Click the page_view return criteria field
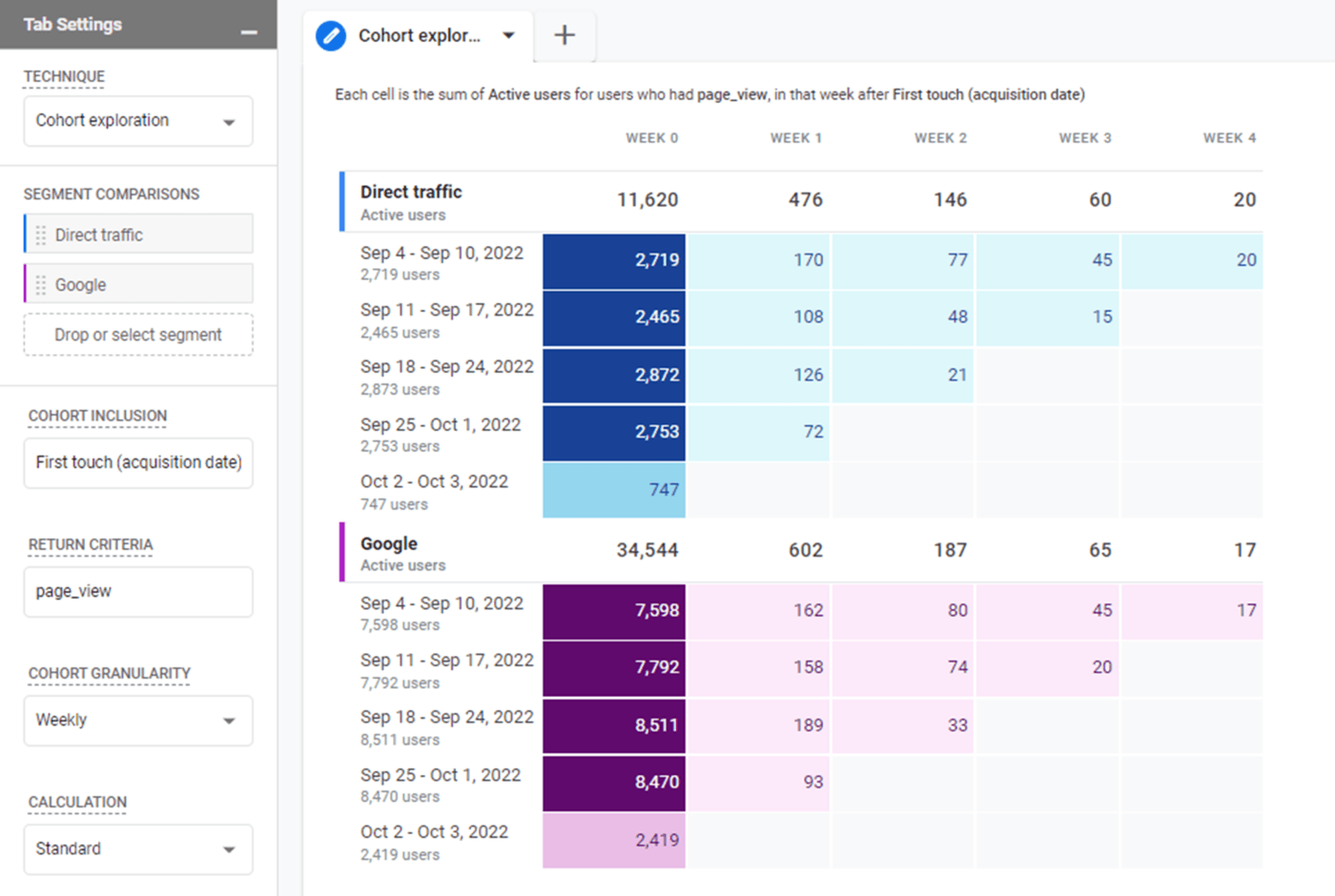The image size is (1335, 896). click(x=138, y=592)
